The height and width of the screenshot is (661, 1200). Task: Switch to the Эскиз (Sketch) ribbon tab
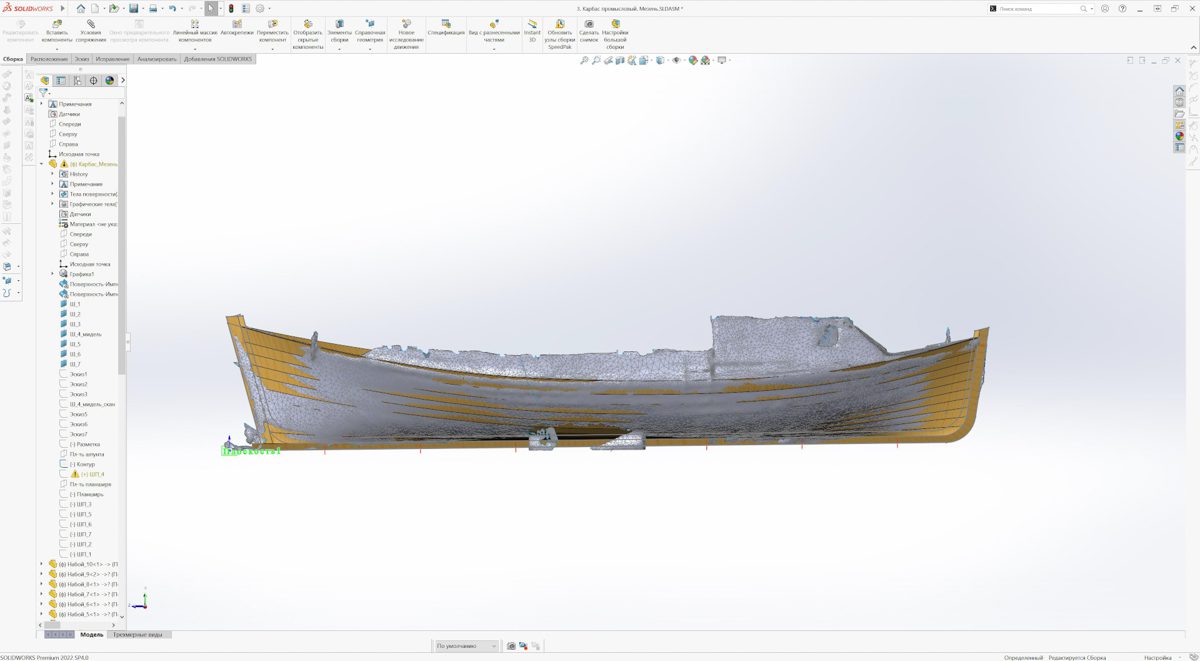(x=82, y=59)
